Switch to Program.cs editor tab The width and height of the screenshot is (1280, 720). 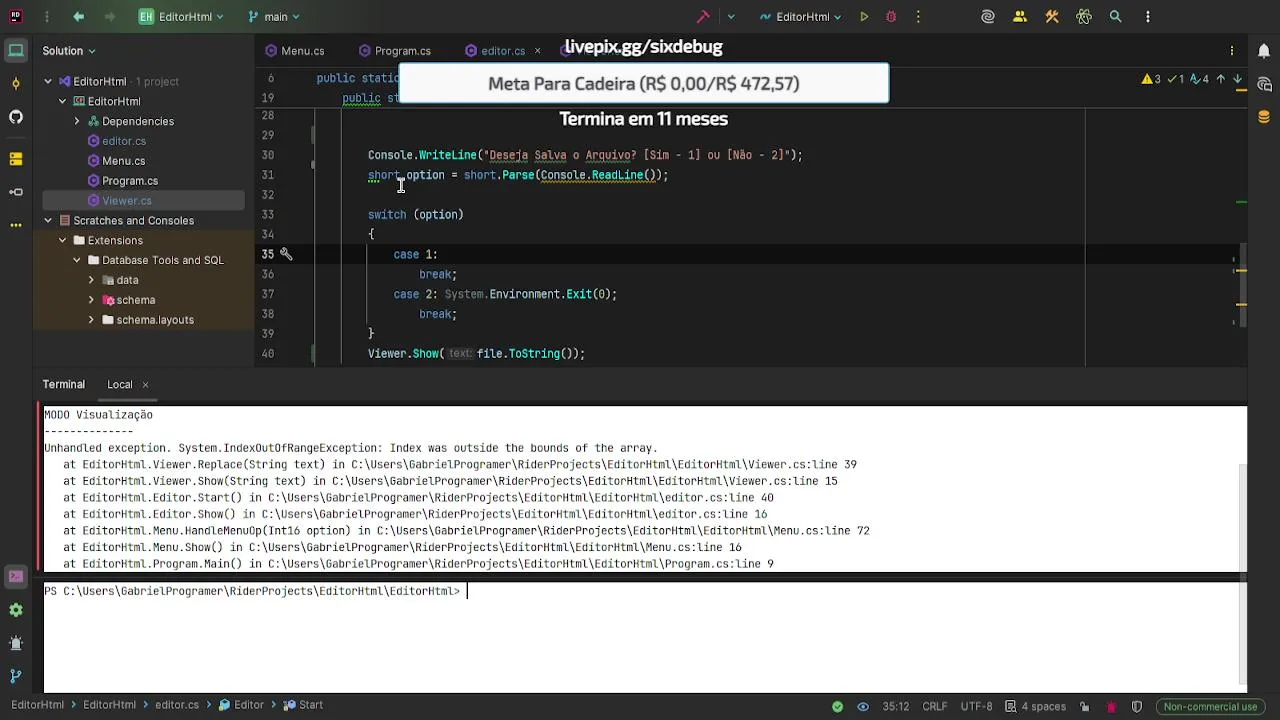(x=393, y=51)
